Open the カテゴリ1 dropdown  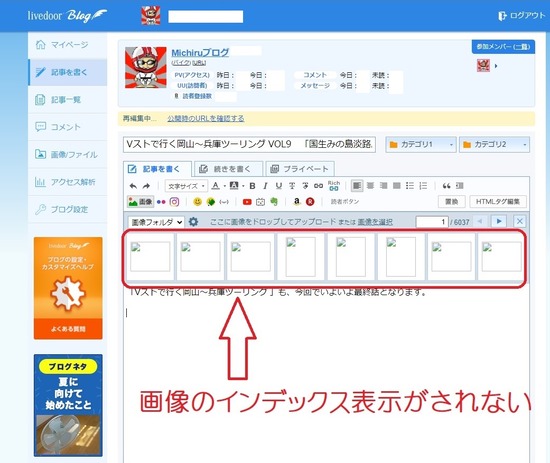click(421, 145)
